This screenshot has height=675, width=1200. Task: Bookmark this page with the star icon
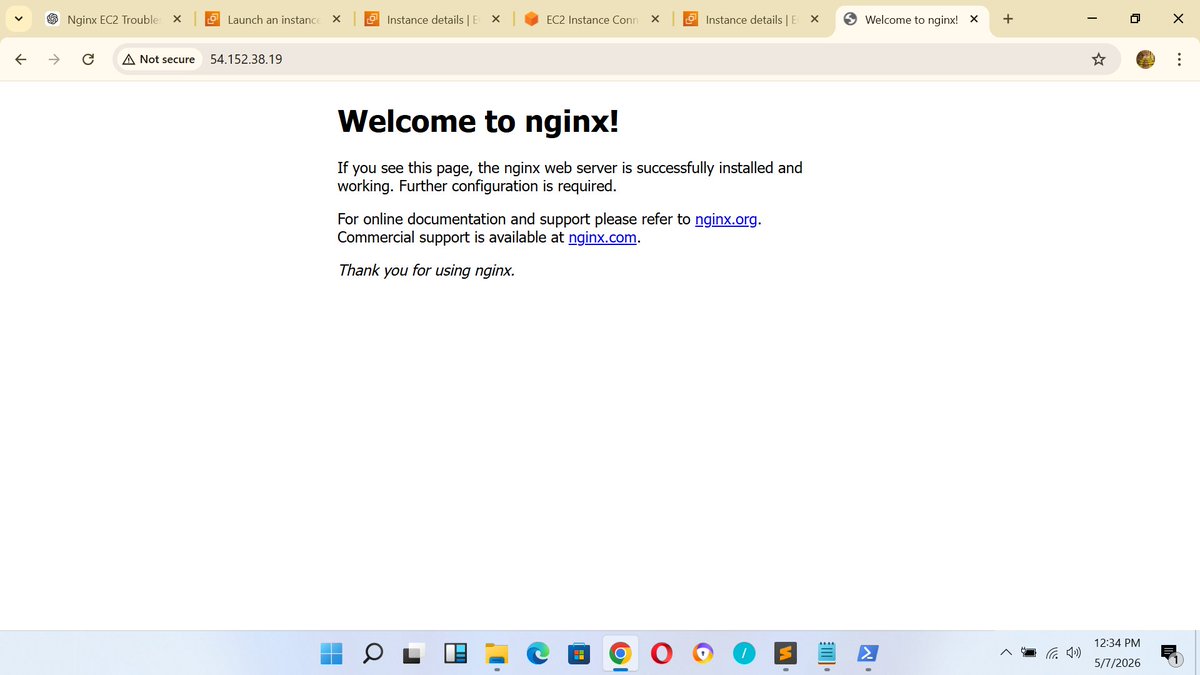(x=1099, y=59)
